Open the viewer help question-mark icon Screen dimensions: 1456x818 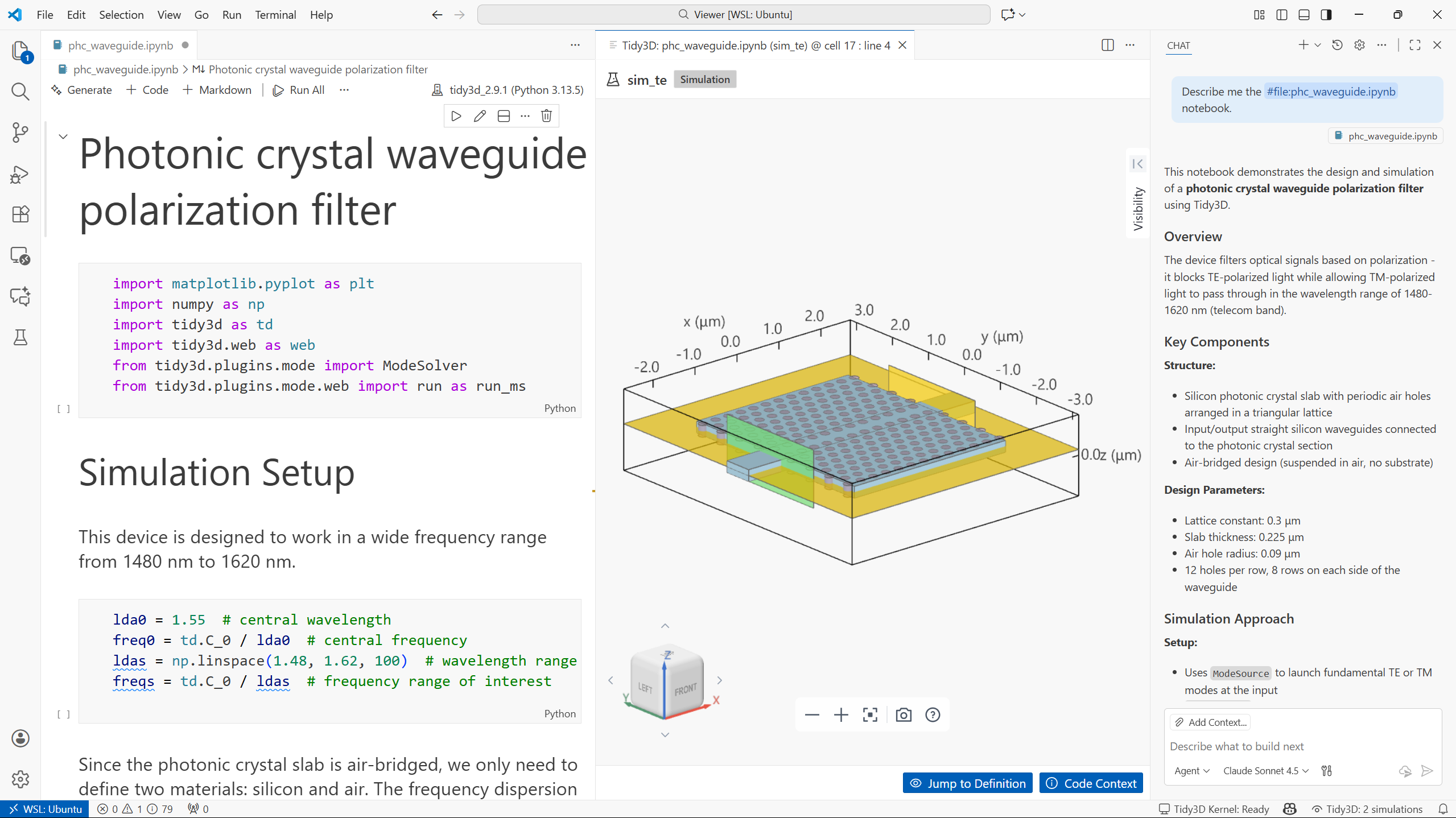click(933, 715)
